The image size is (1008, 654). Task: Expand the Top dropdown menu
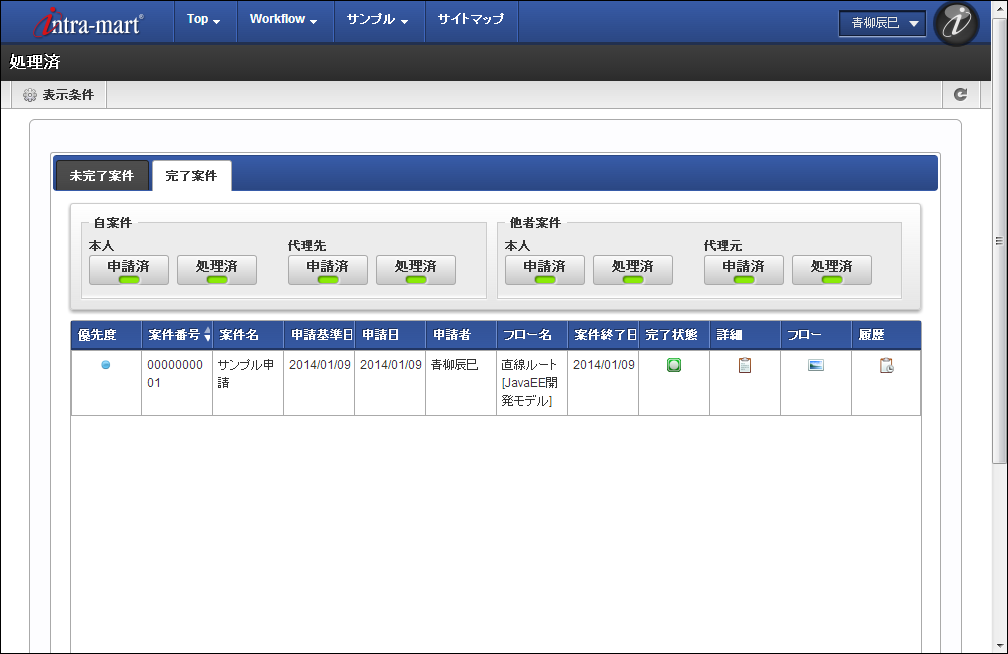pyautogui.click(x=203, y=20)
